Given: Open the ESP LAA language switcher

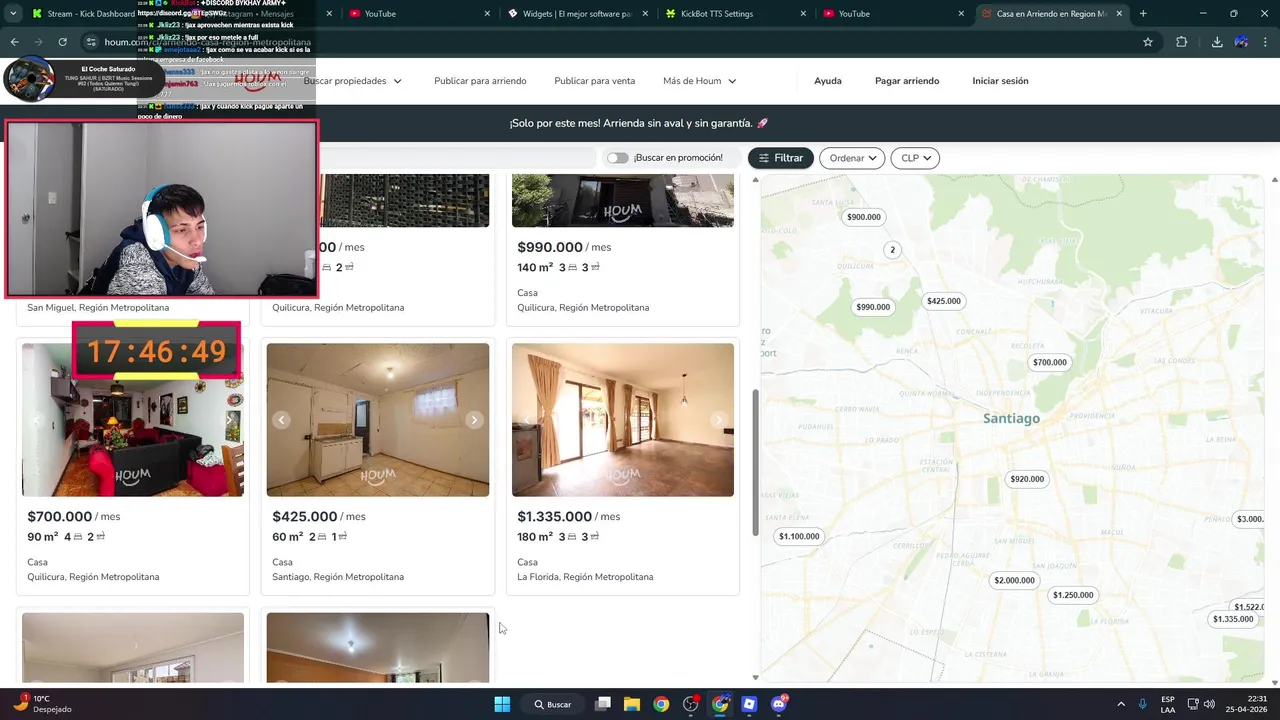Looking at the screenshot, I should click(1168, 704).
